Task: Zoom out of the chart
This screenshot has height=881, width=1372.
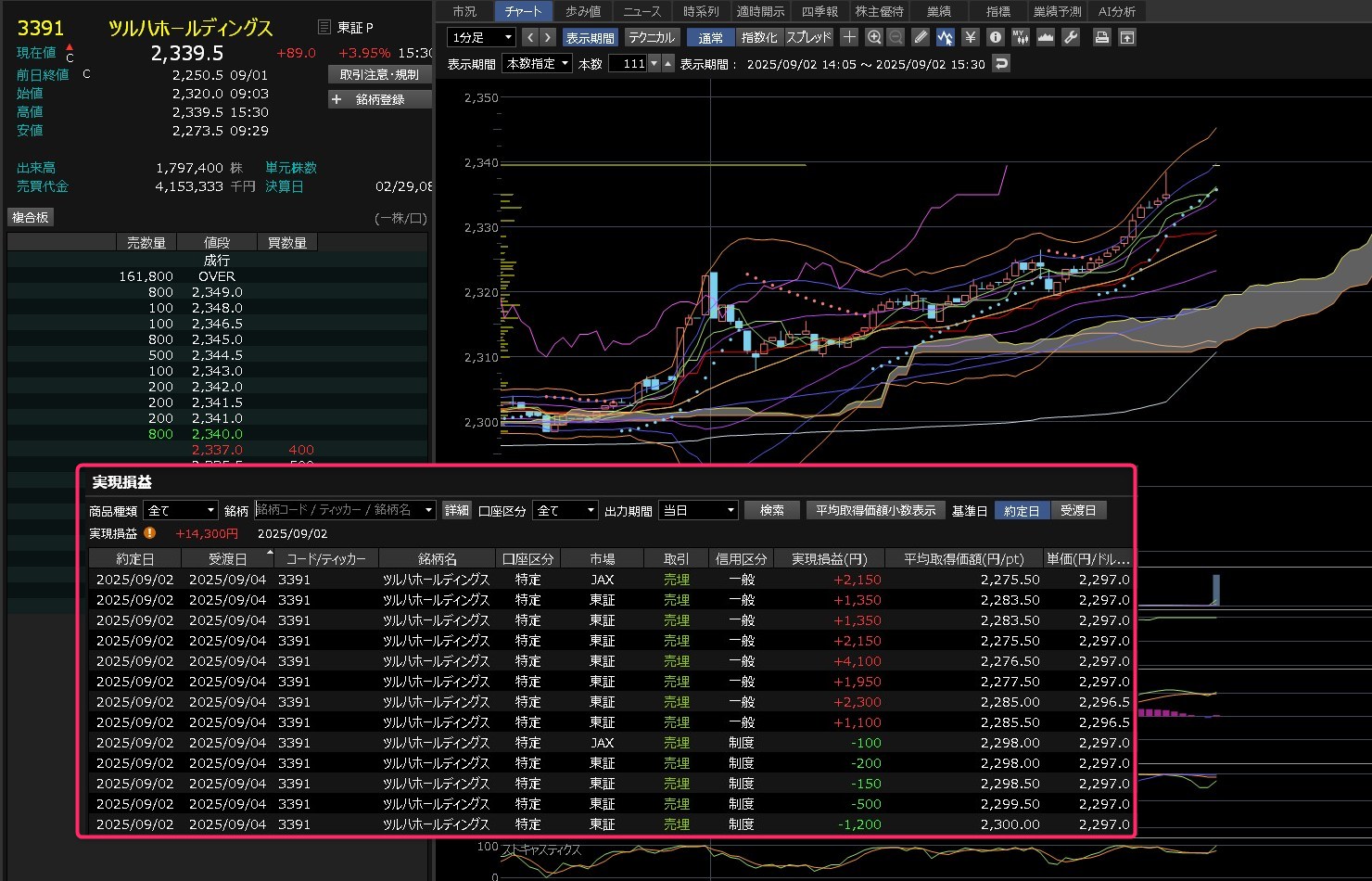Action: point(896,37)
